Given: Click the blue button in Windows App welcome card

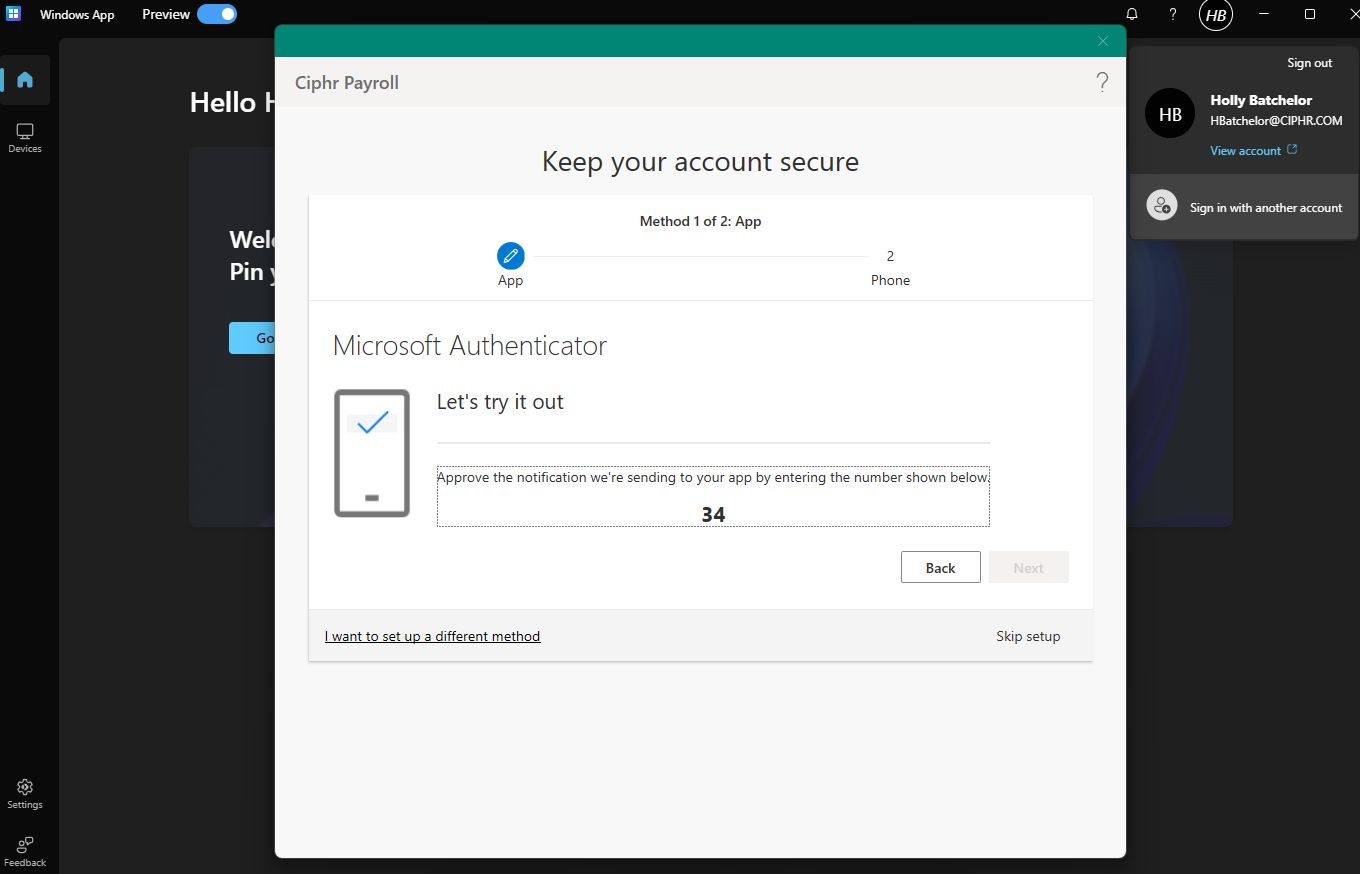Looking at the screenshot, I should click(252, 338).
